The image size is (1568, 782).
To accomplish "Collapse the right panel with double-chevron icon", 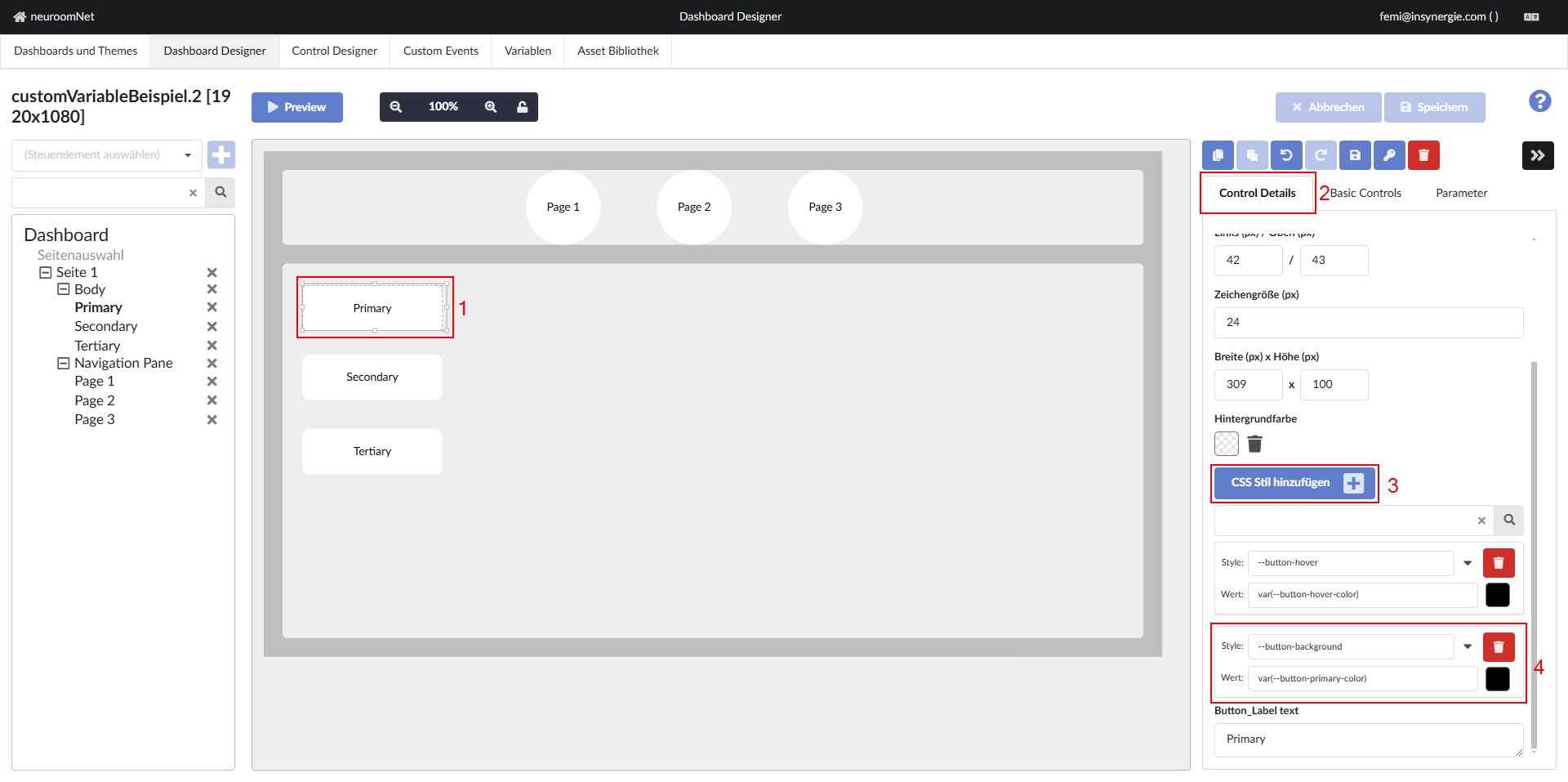I will point(1537,155).
